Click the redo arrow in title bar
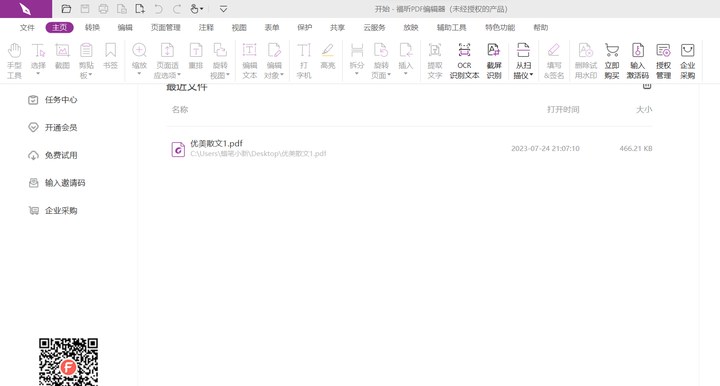Screen dimensions: 720x386 click(177, 9)
